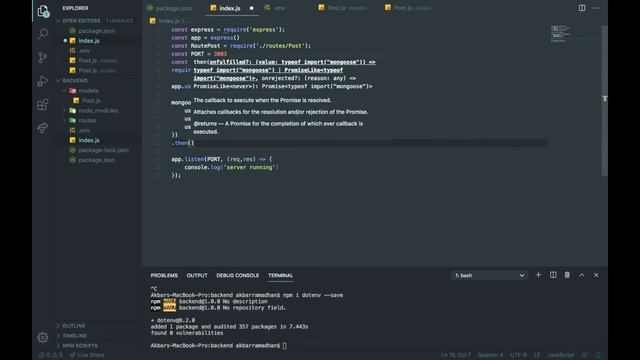
Task: Open notifications bell in status bar
Action: click(598, 355)
